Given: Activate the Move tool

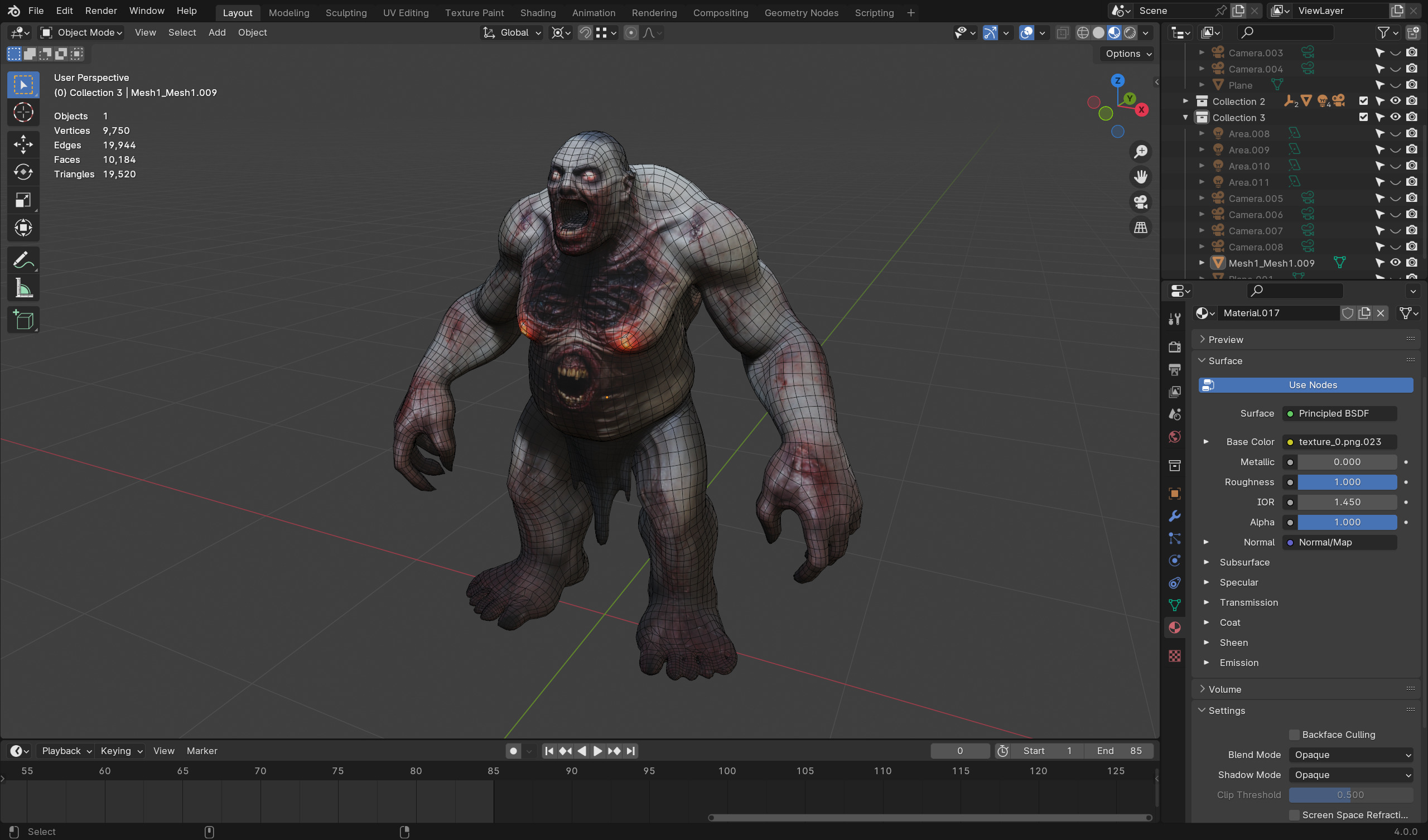Looking at the screenshot, I should tap(23, 144).
